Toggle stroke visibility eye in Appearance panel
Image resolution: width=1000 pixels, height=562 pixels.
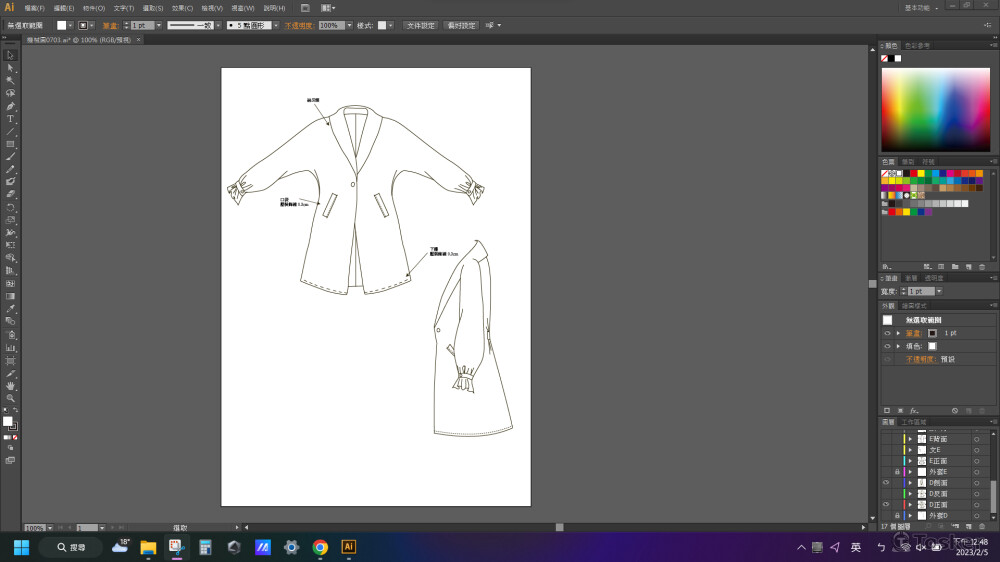coord(886,332)
